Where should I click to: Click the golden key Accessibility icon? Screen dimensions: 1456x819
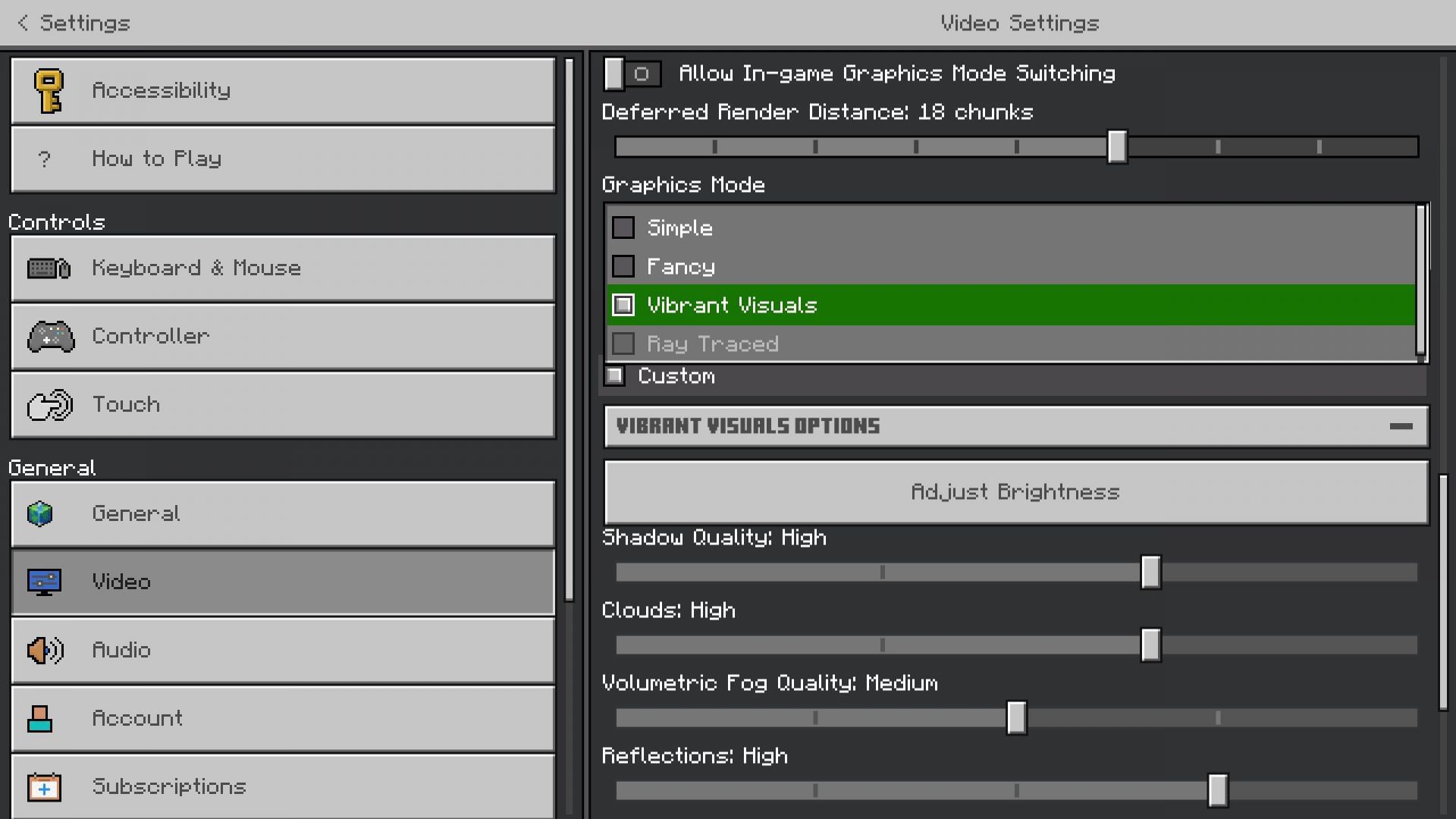[x=49, y=91]
